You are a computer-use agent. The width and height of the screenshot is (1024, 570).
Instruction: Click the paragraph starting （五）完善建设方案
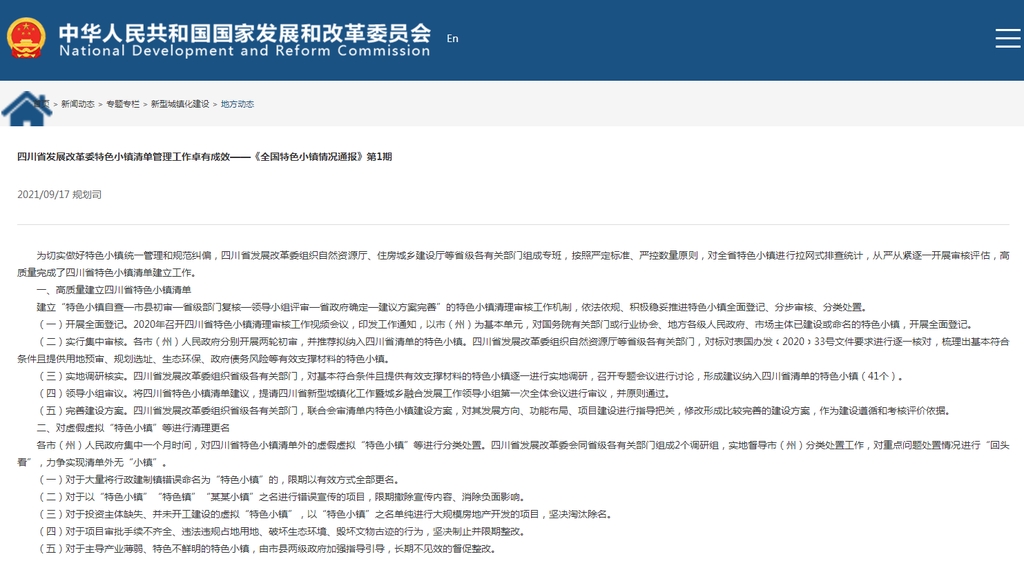pos(500,410)
